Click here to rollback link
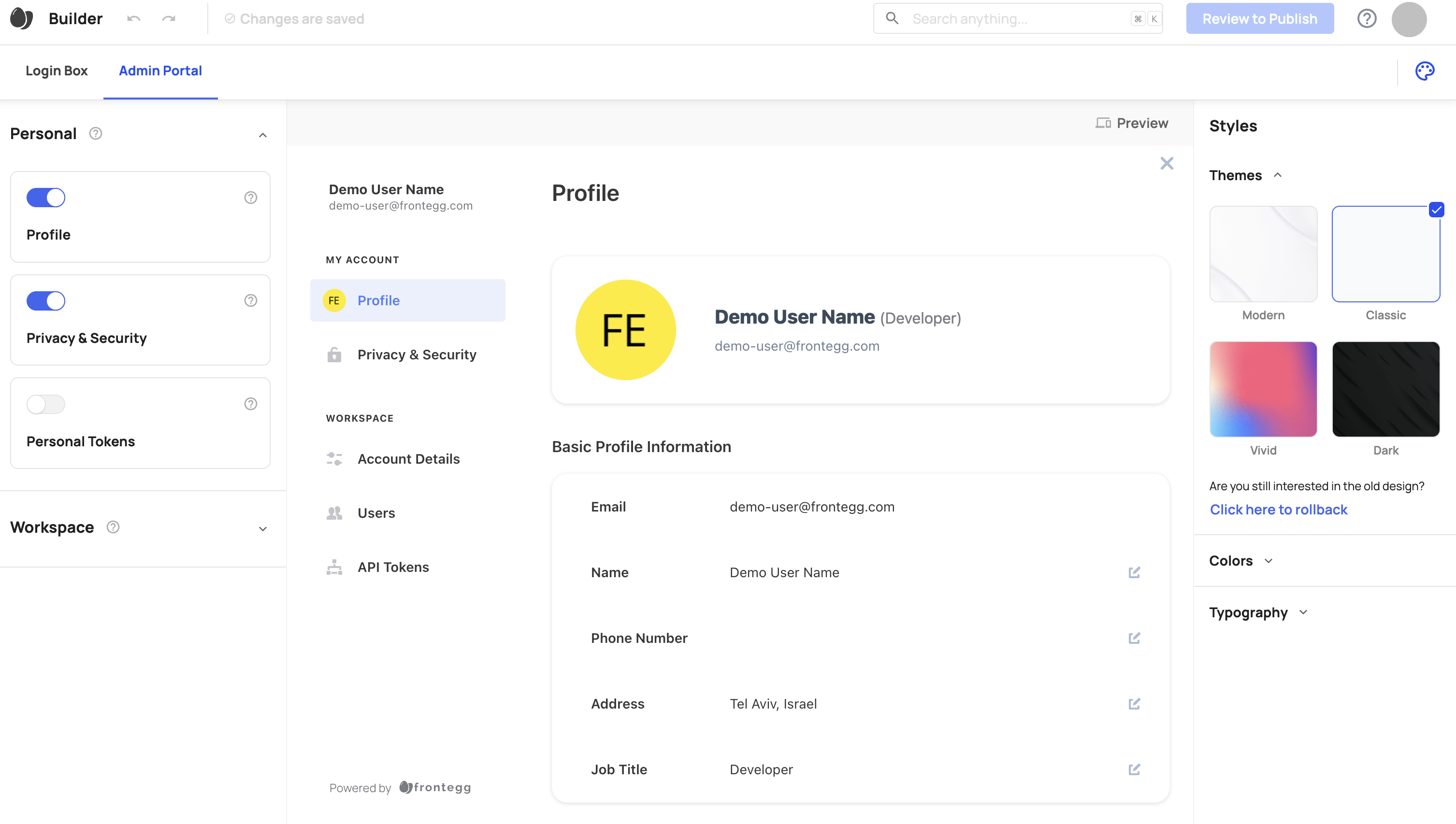The height and width of the screenshot is (824, 1456). point(1278,509)
